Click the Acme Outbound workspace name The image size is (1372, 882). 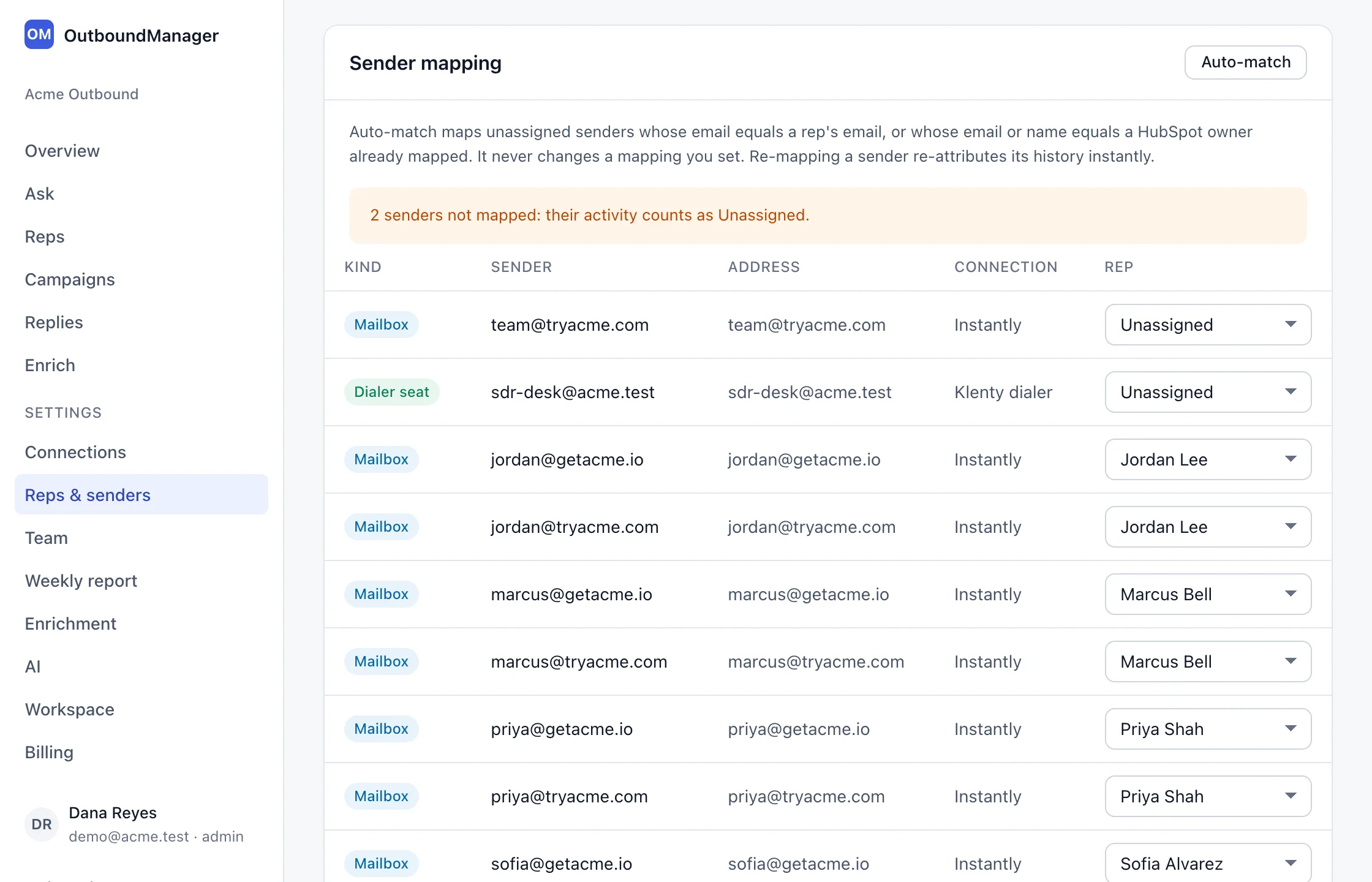click(x=81, y=94)
